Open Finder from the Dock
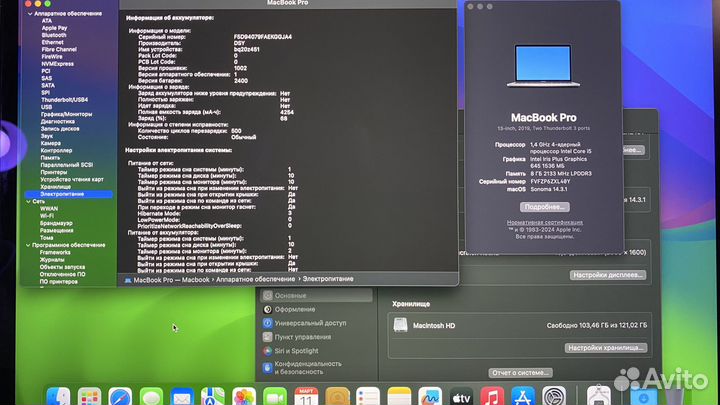The image size is (720, 405). [x=58, y=397]
